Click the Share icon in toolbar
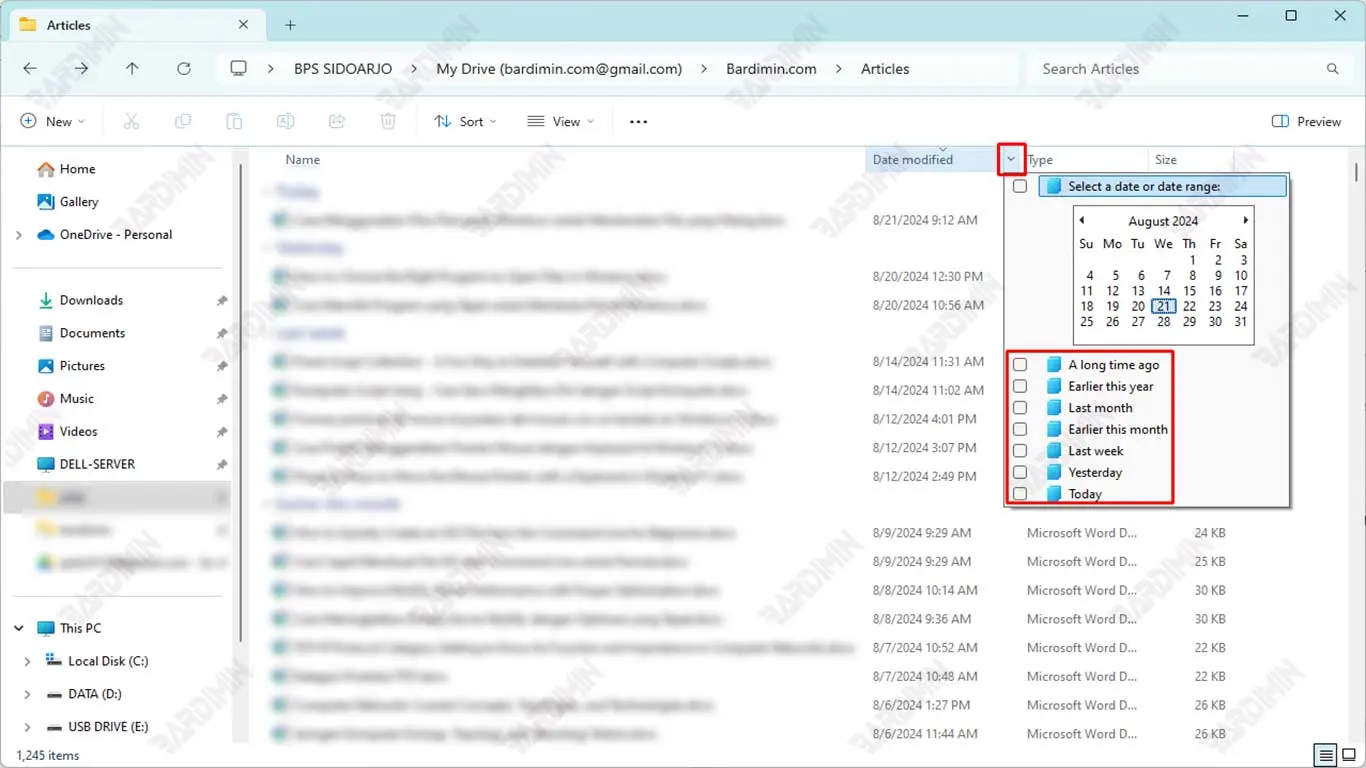The height and width of the screenshot is (768, 1366). (337, 121)
